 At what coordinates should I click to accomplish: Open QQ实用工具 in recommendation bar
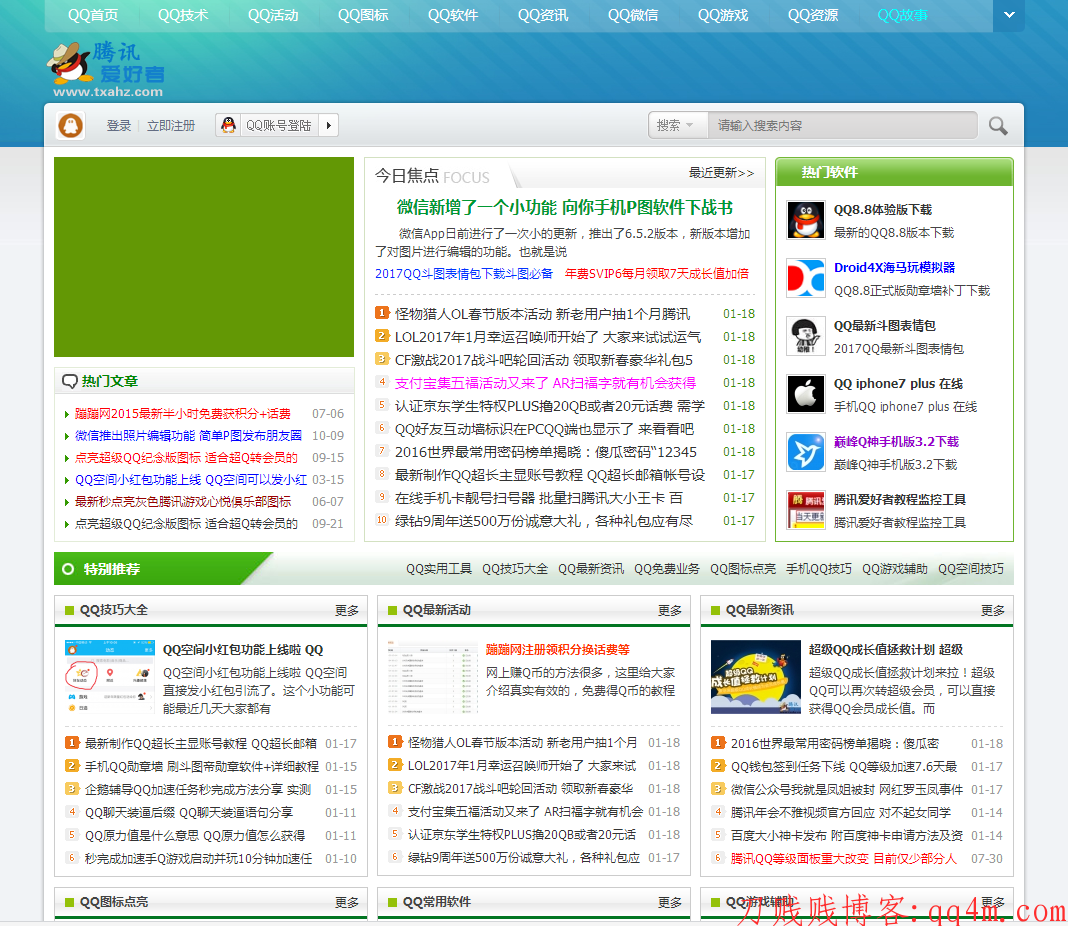[439, 569]
